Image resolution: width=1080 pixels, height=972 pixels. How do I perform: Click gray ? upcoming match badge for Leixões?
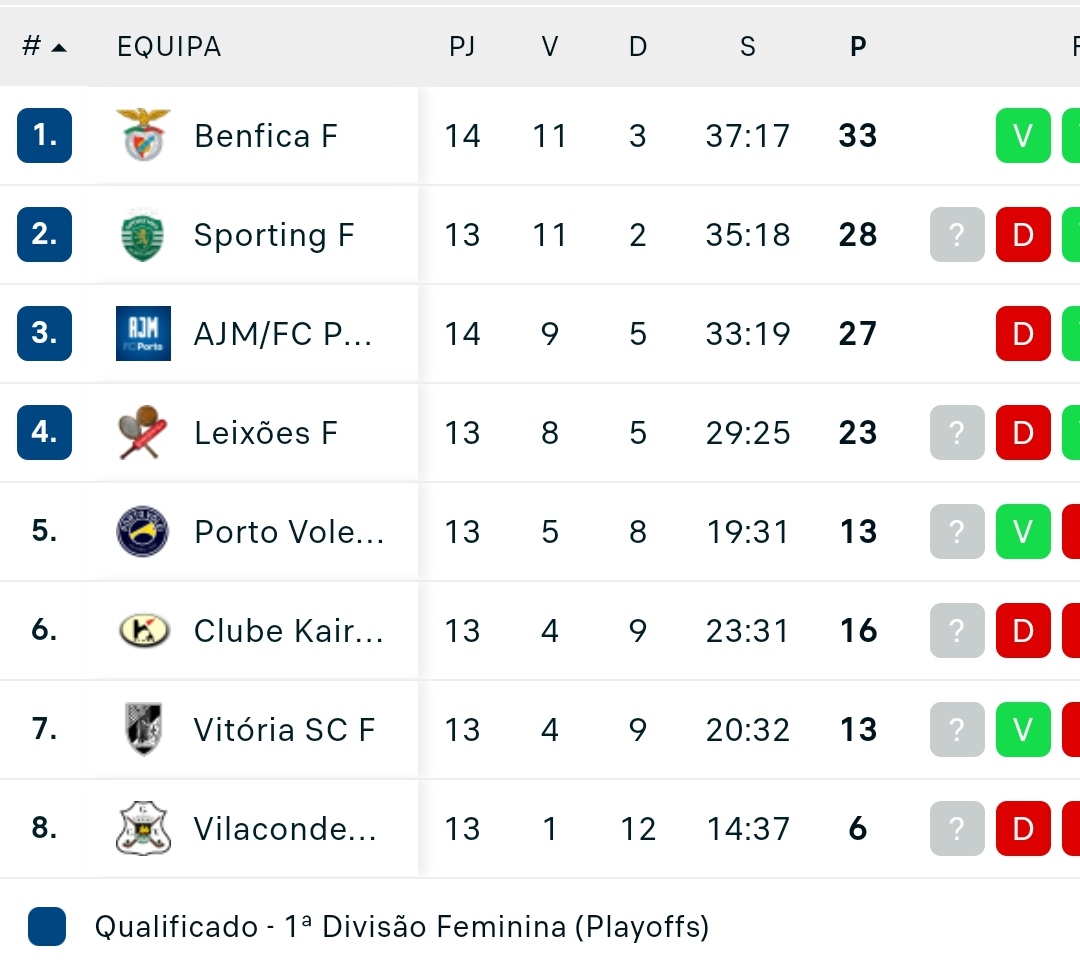[957, 433]
